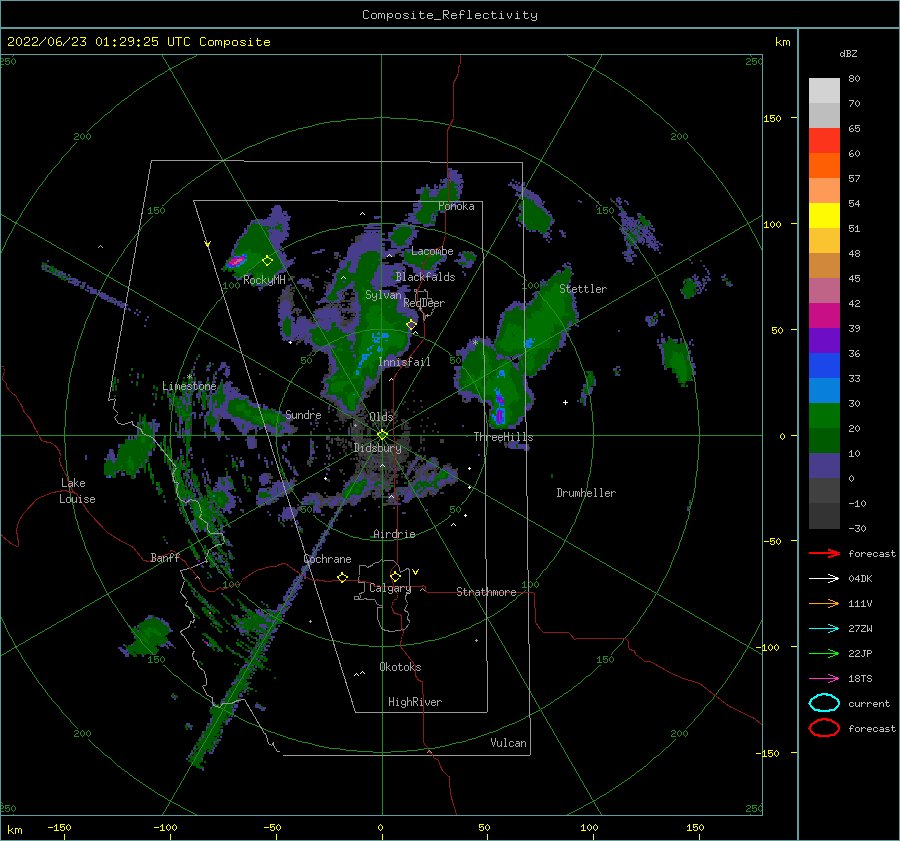Click the HighRiver city label
The width and height of the screenshot is (900, 841).
(415, 702)
